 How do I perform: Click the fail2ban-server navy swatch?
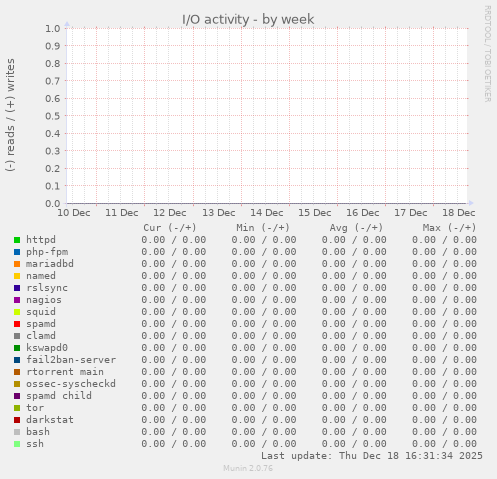point(17,360)
